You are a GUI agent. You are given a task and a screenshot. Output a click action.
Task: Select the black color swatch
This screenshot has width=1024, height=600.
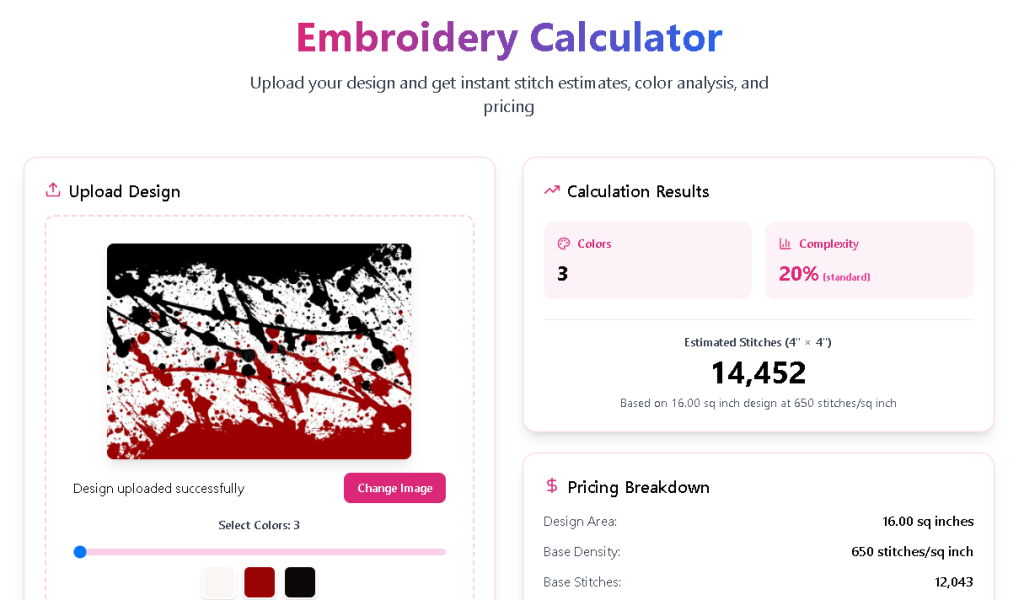300,582
